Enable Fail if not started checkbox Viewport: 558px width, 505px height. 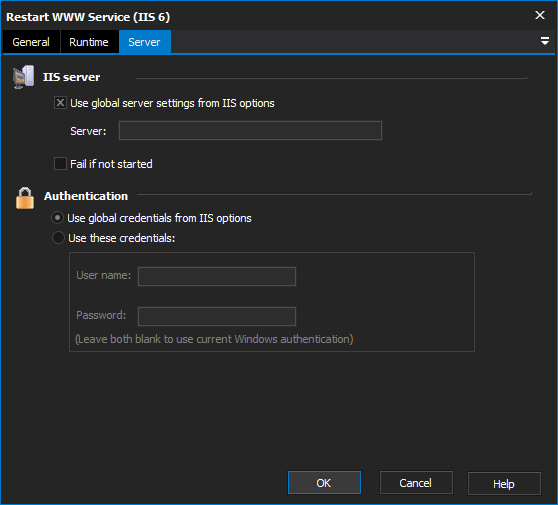point(60,164)
